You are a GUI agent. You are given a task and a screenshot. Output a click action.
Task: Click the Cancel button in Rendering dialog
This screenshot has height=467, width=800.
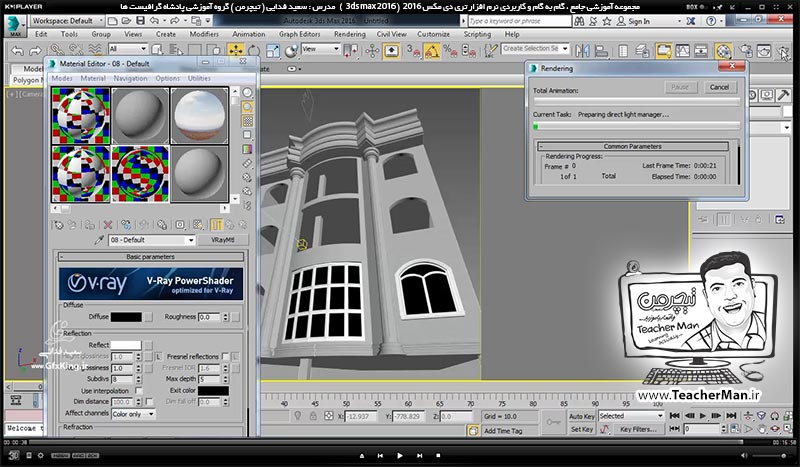[x=719, y=87]
